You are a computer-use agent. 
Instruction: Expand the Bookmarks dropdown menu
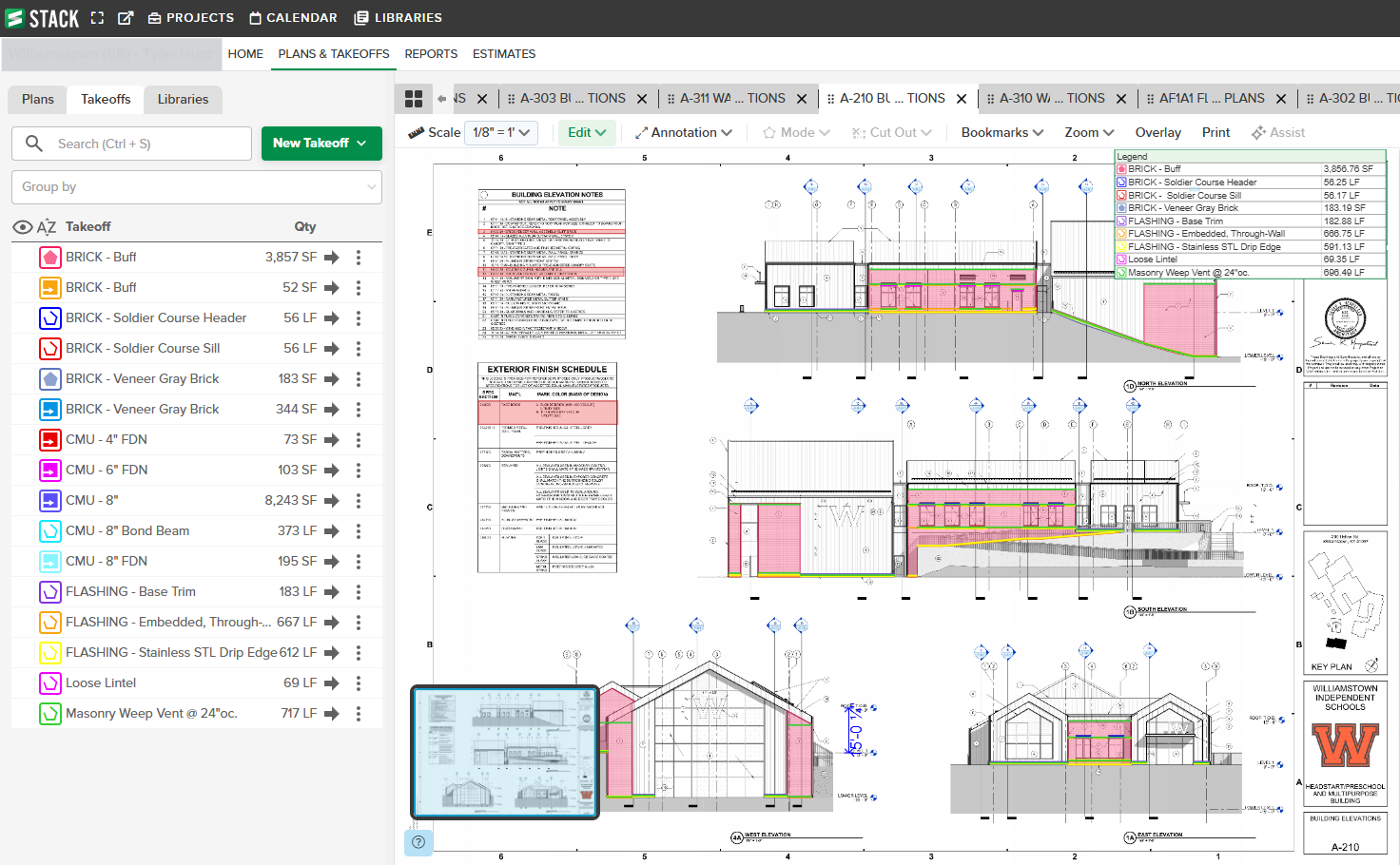(1001, 133)
